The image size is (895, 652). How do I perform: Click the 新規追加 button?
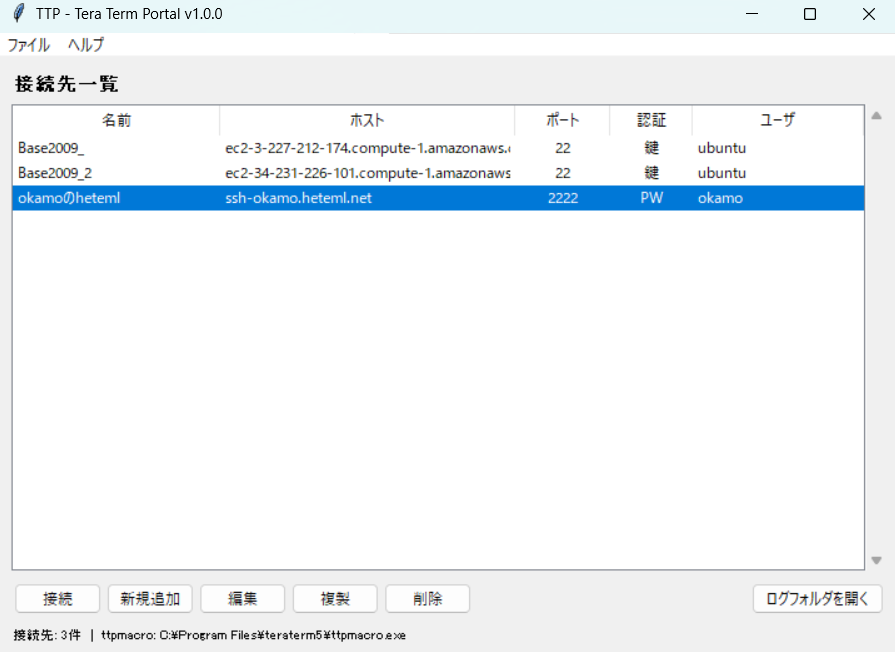click(x=150, y=598)
